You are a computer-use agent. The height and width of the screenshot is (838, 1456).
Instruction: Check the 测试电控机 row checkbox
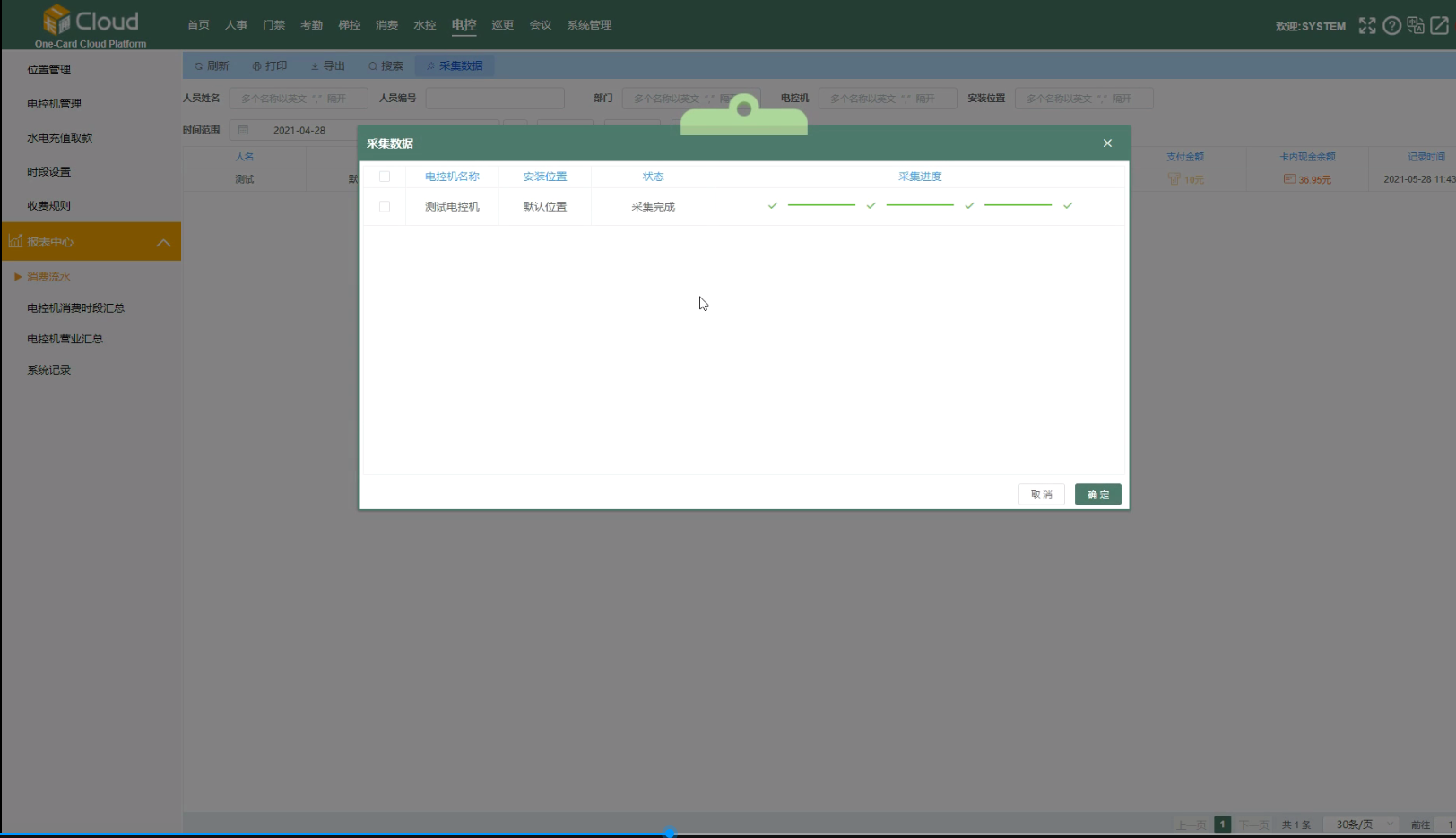coord(385,207)
